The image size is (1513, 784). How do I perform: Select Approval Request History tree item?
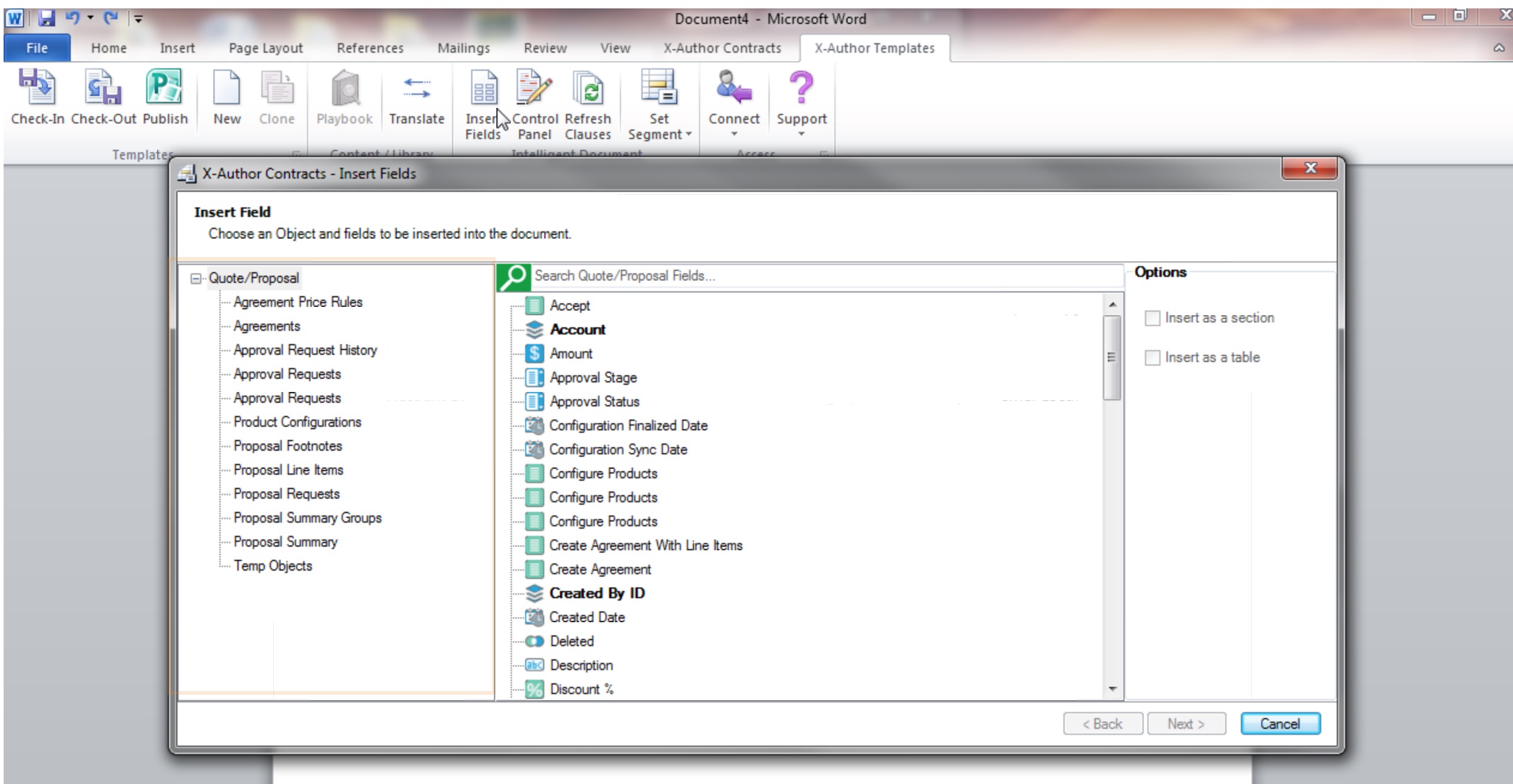305,350
